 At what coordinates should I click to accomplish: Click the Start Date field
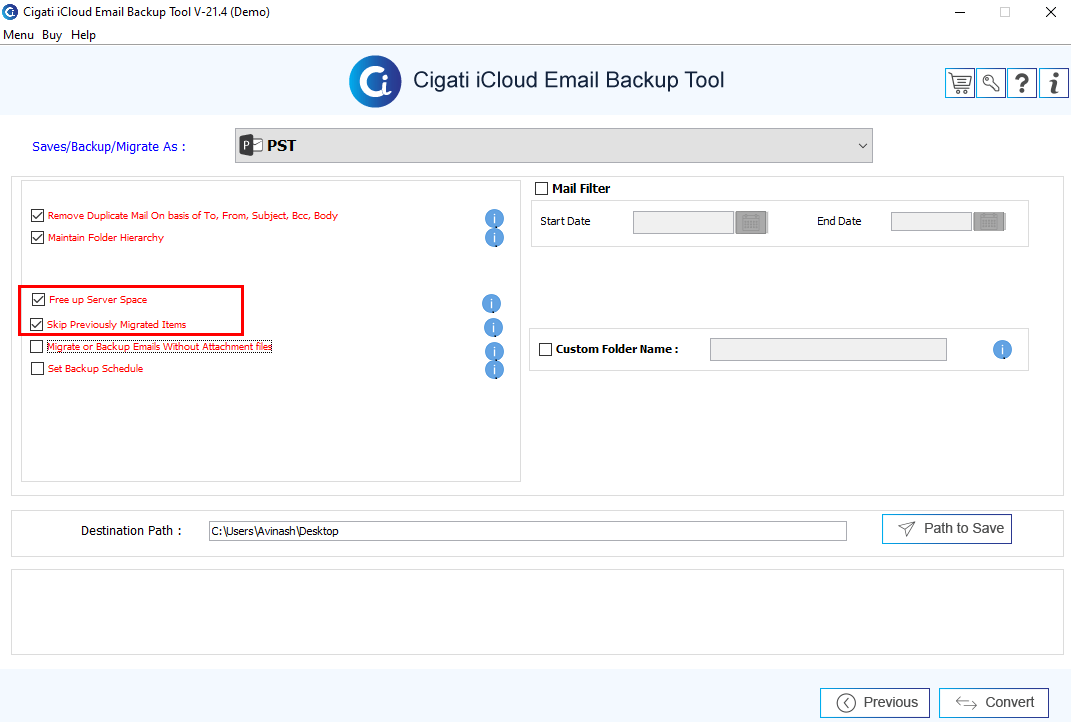coord(683,223)
